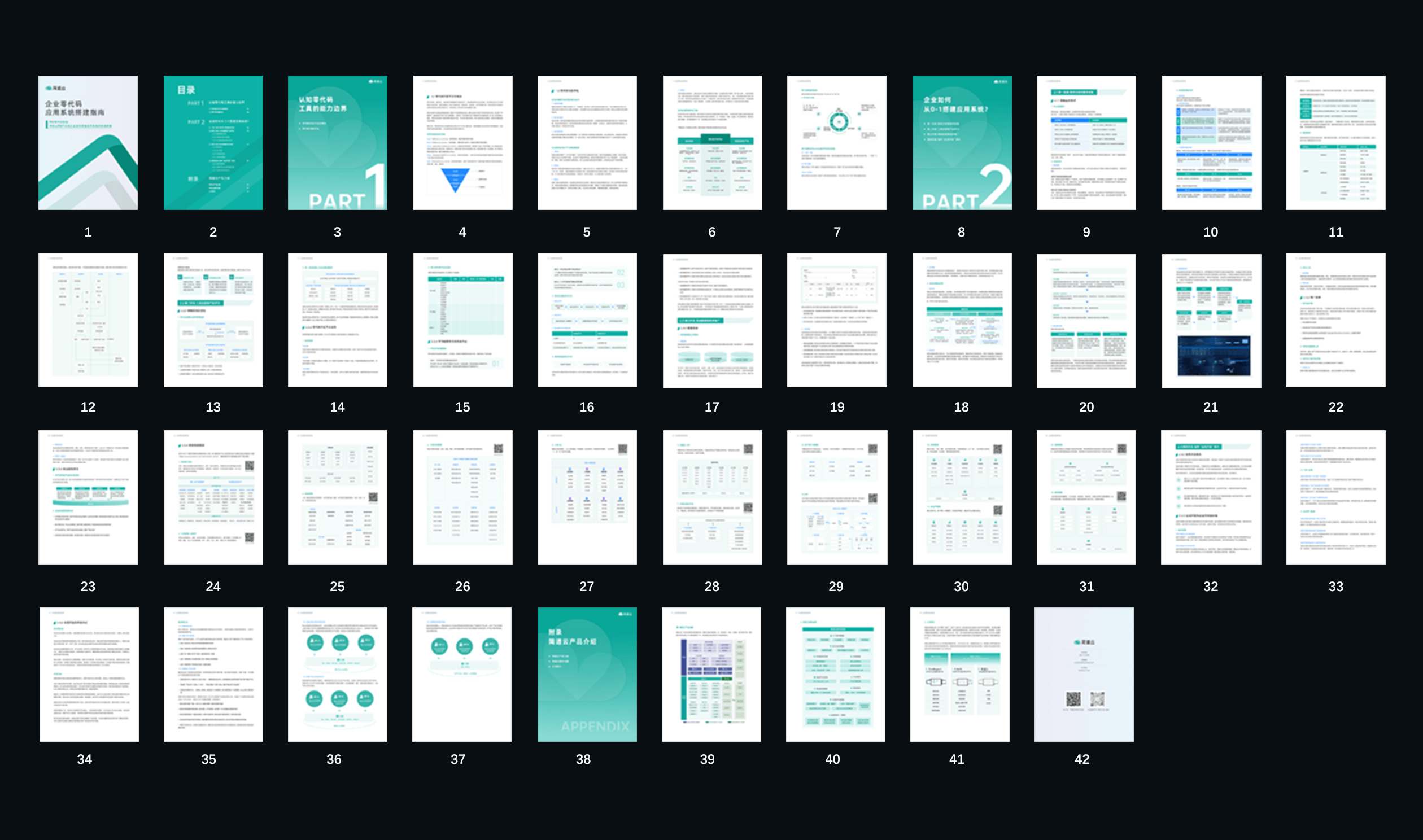Open page 35 thumbnail

213,674
